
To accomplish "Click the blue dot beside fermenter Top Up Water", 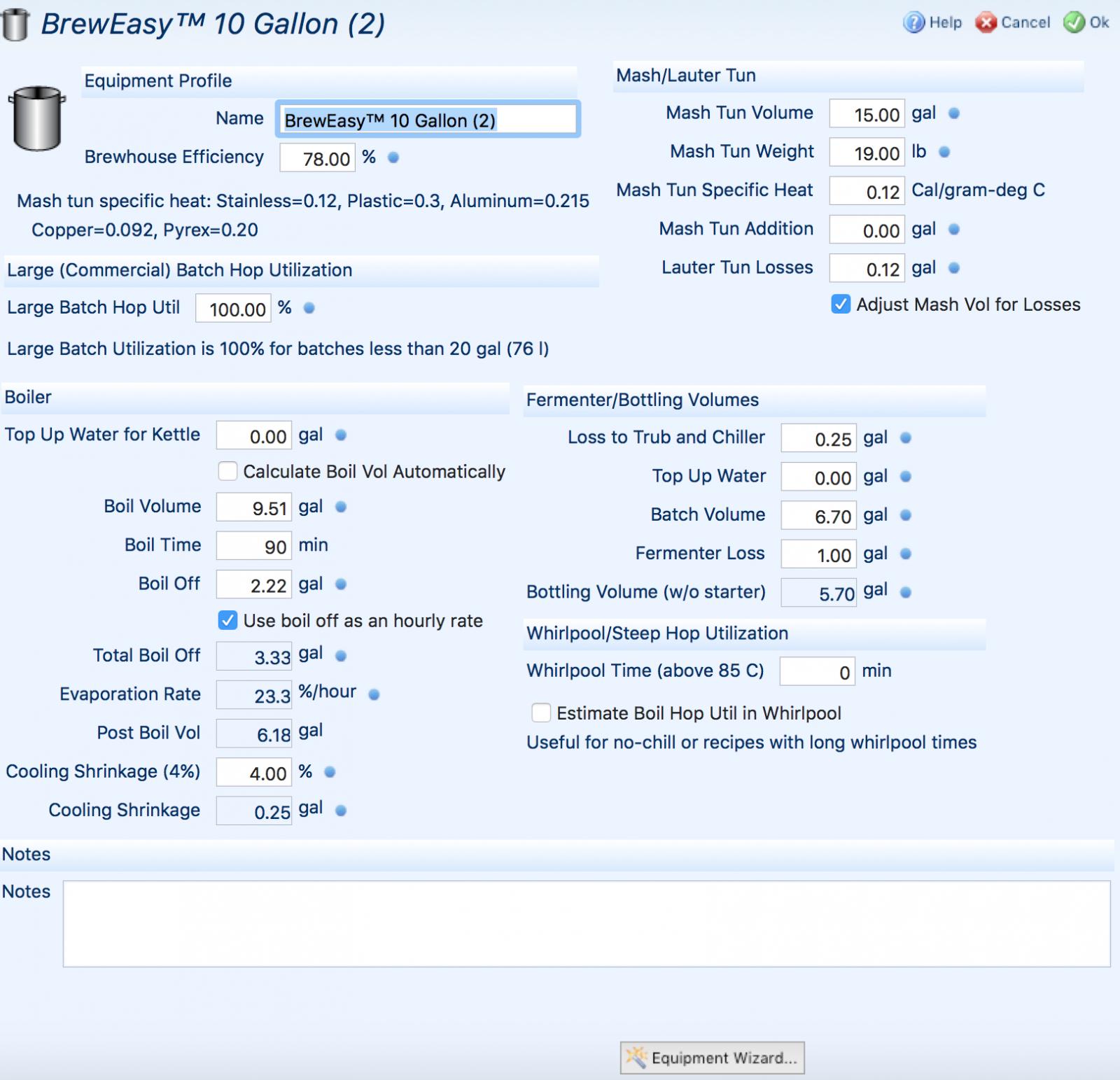I will 905,477.
